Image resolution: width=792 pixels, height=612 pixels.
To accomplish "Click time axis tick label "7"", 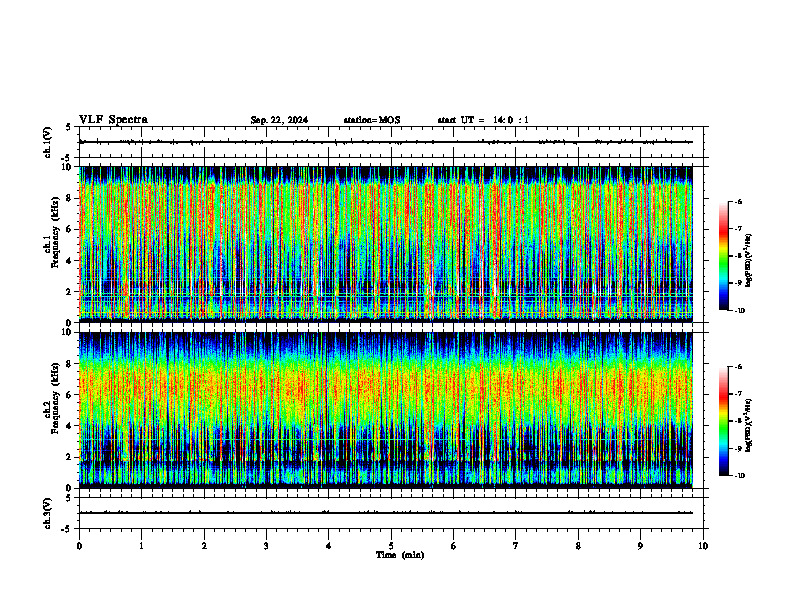I will click(516, 546).
